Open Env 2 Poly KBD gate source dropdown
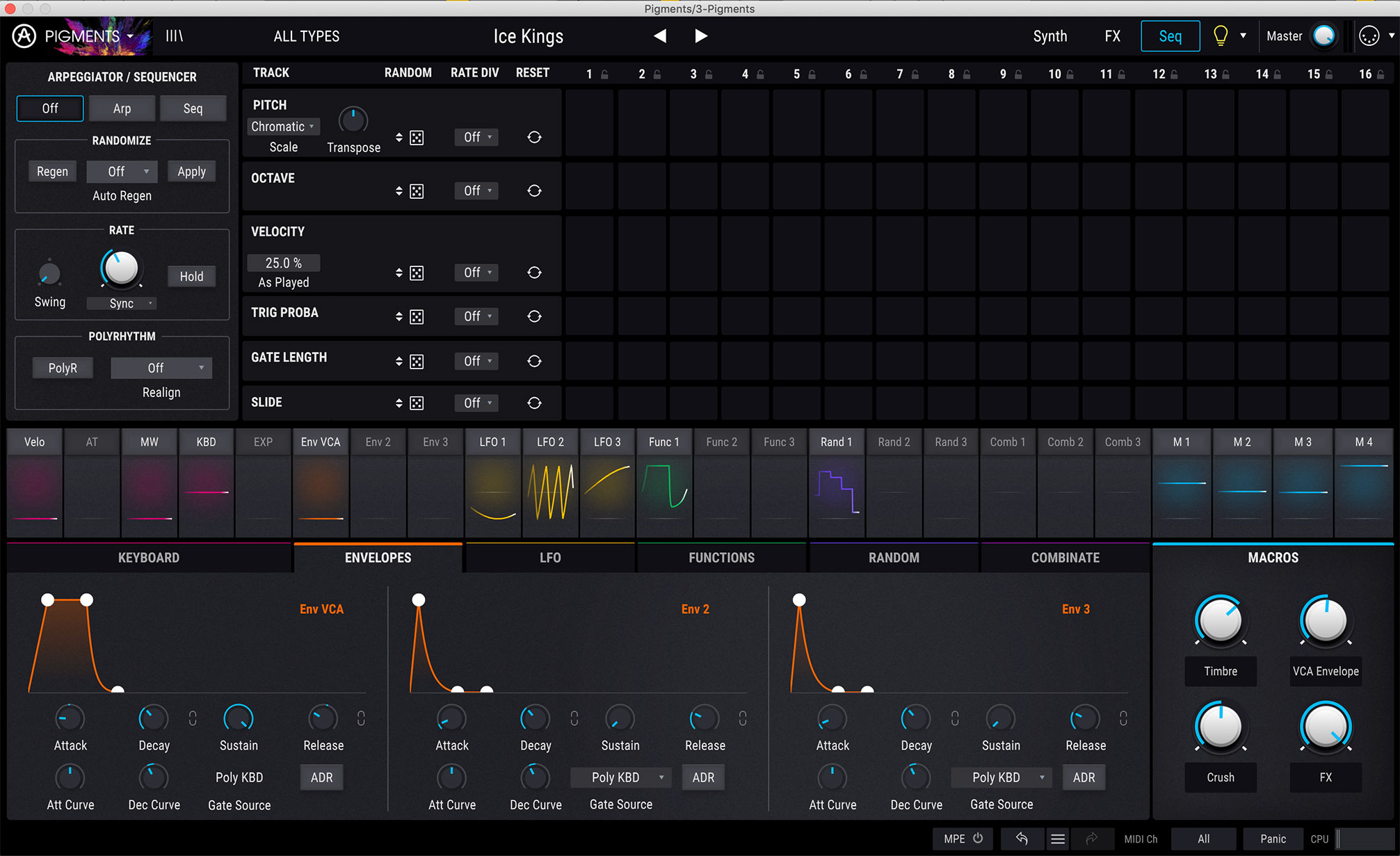Viewport: 1400px width, 856px height. click(621, 777)
